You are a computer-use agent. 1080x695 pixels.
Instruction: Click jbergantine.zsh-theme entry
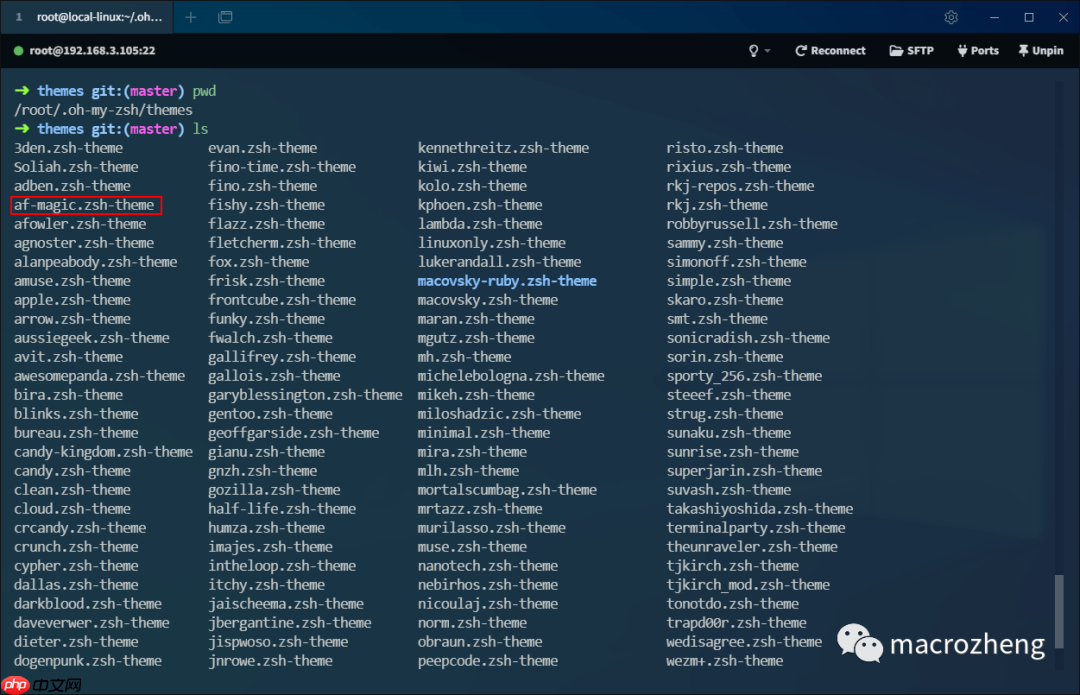click(x=289, y=623)
